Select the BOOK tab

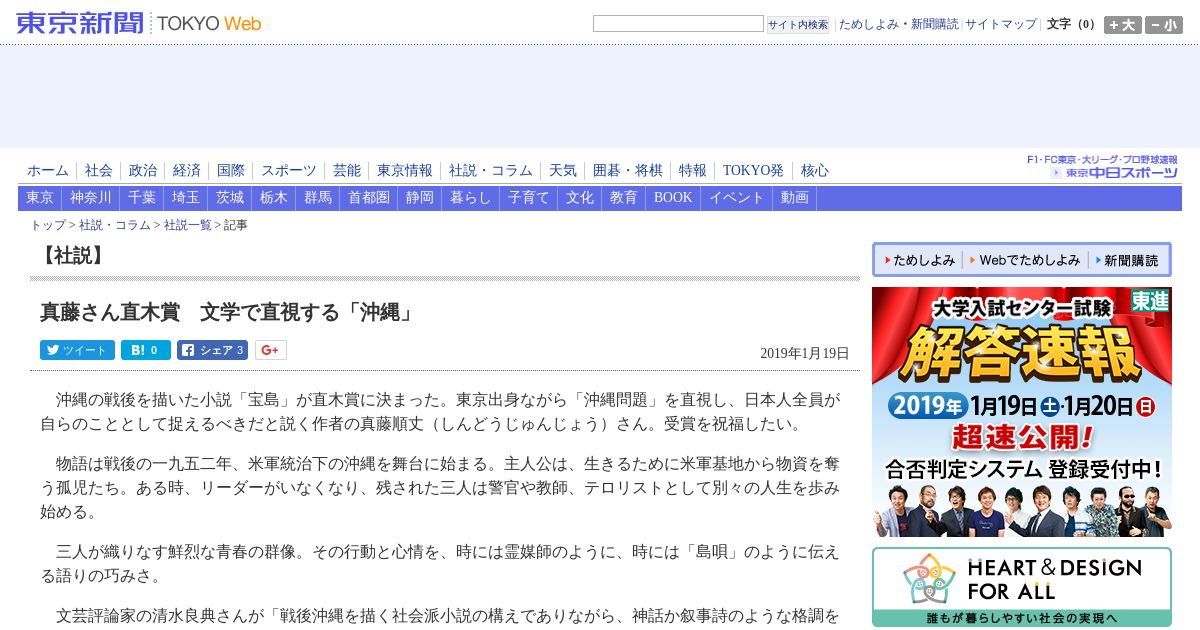673,198
